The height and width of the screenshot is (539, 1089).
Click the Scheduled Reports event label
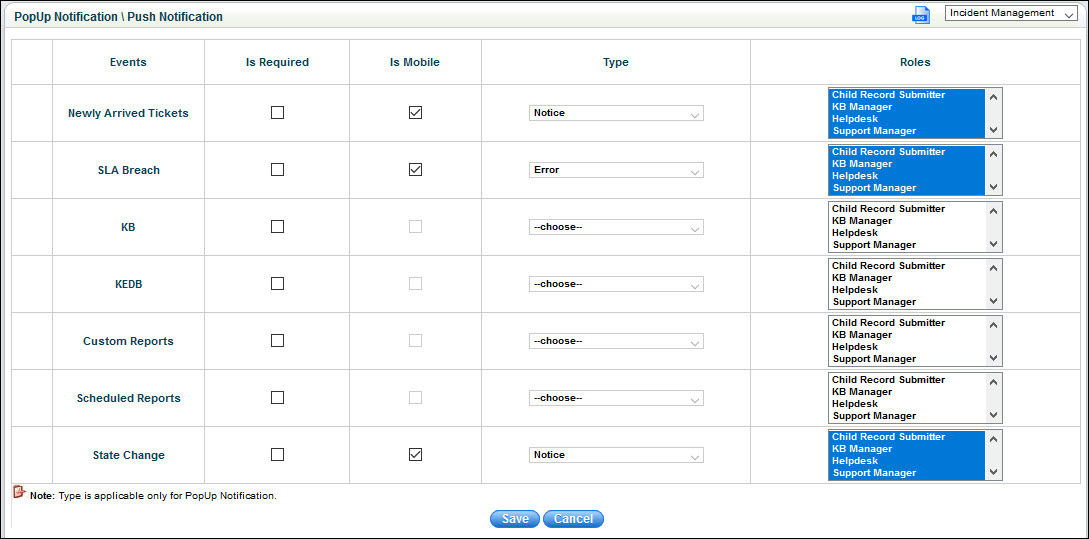tap(128, 398)
